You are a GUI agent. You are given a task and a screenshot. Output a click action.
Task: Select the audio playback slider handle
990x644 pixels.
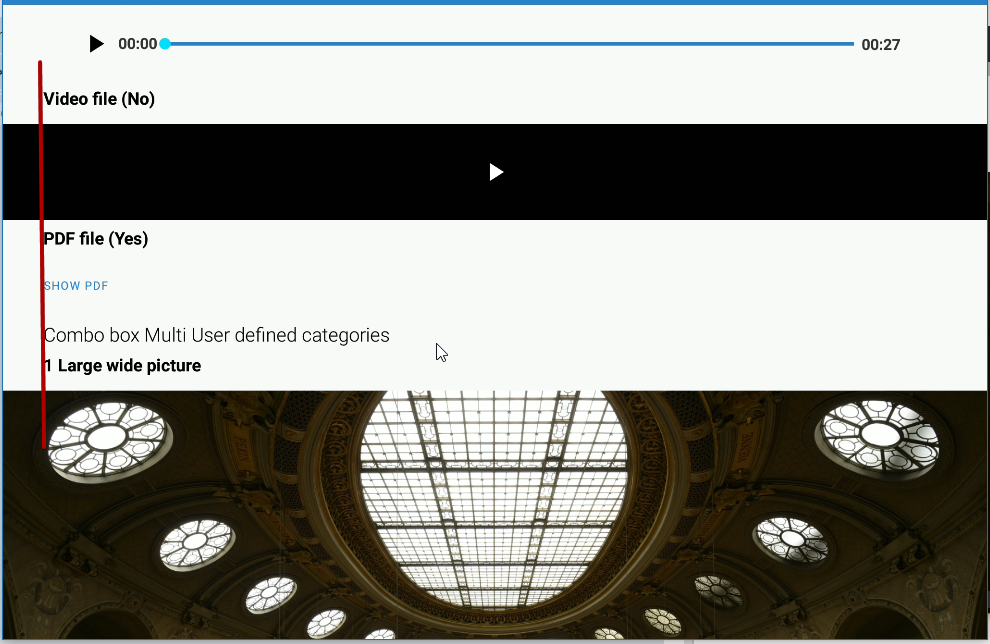pyautogui.click(x=166, y=43)
